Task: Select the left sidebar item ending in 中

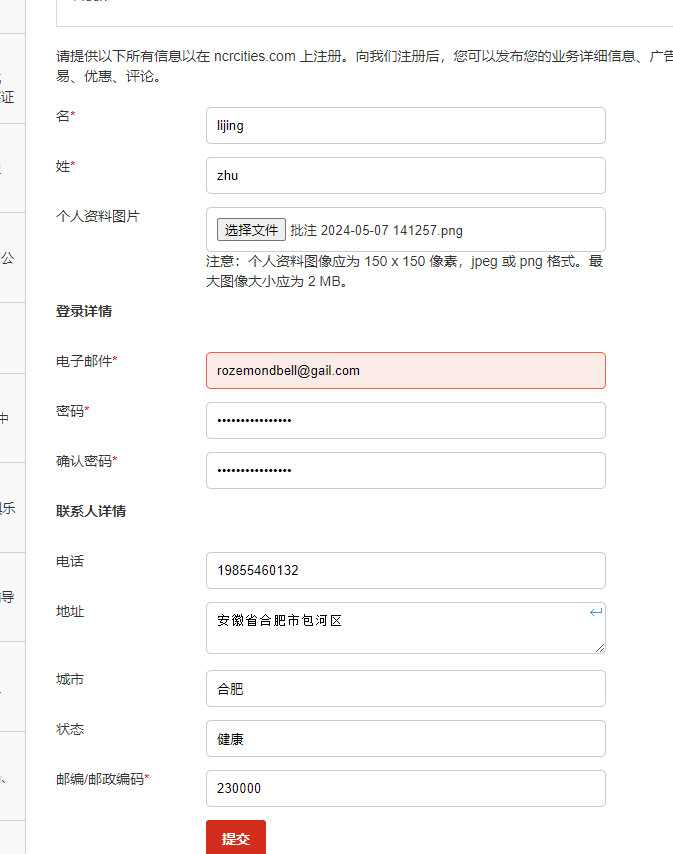Action: 6,419
